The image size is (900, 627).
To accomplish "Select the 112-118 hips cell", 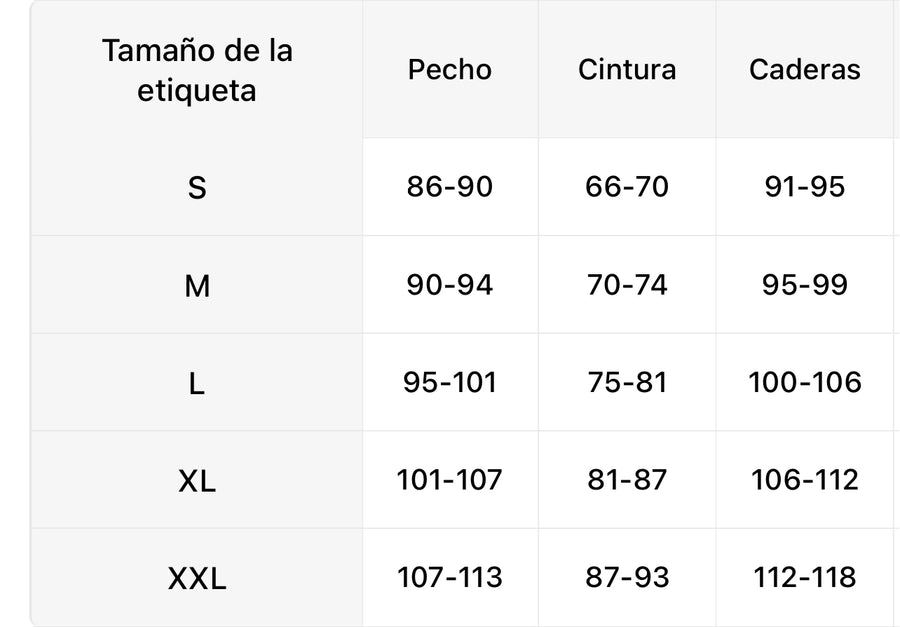I will [x=804, y=577].
